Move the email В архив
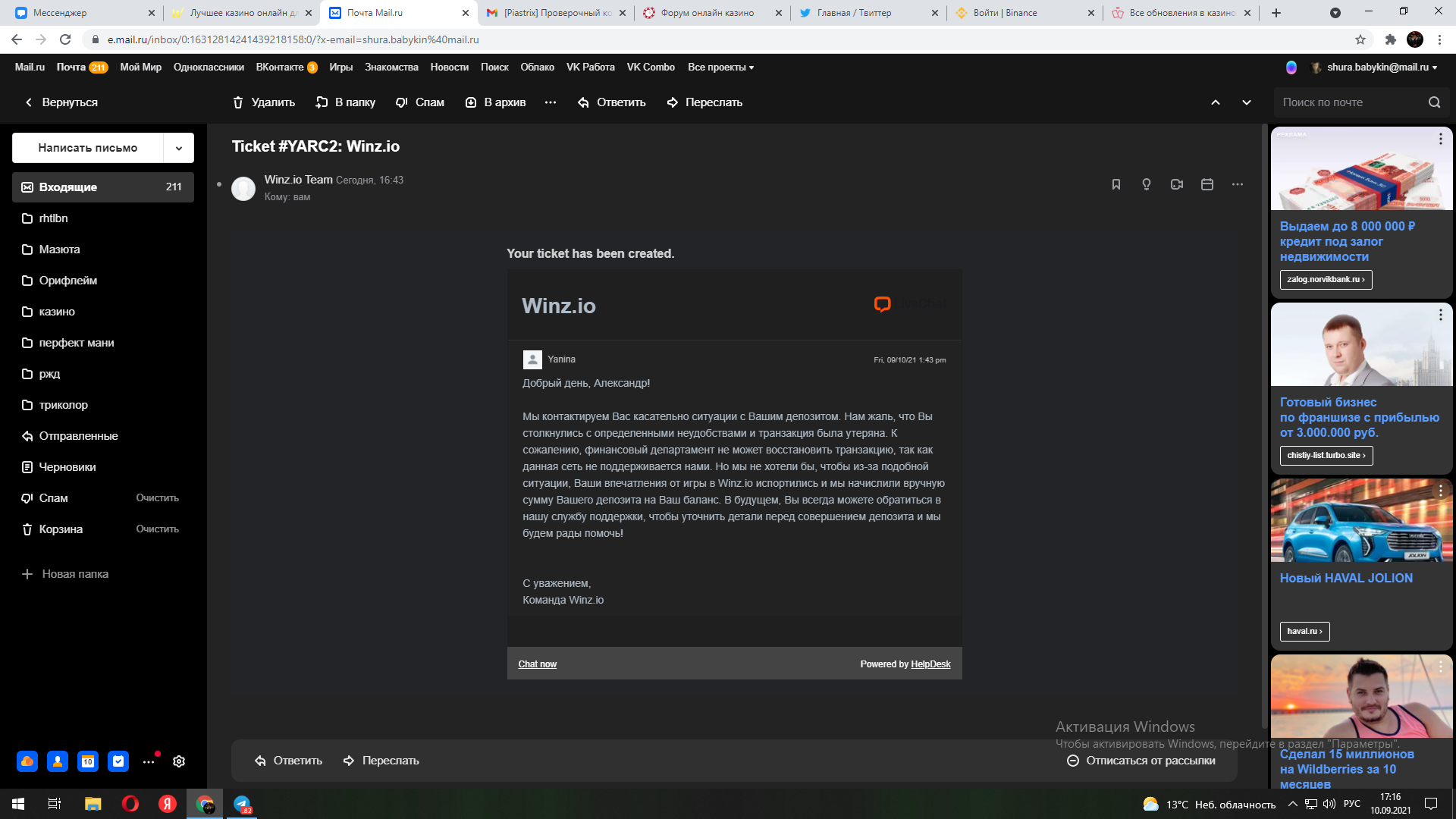Viewport: 1456px width, 819px height. pyautogui.click(x=495, y=102)
